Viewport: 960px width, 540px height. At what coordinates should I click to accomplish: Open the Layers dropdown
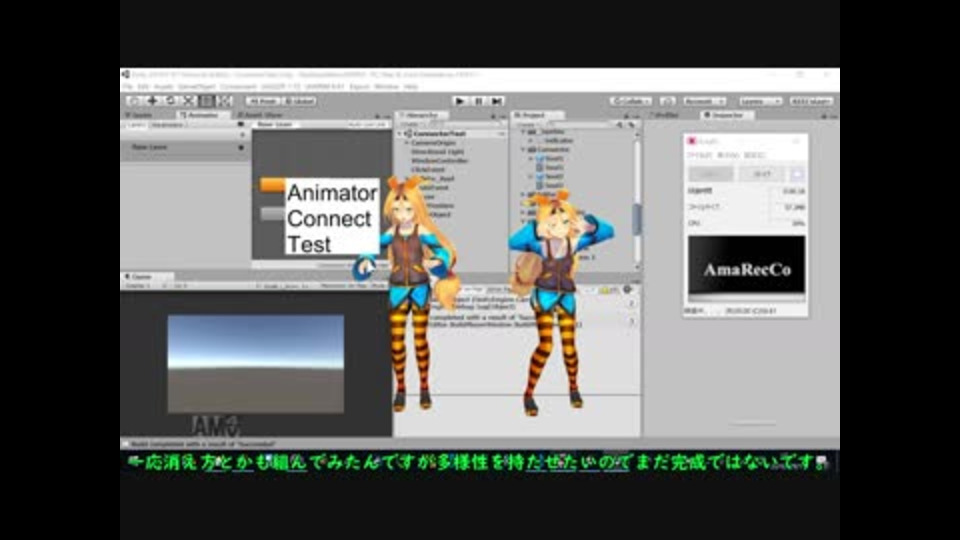[760, 101]
